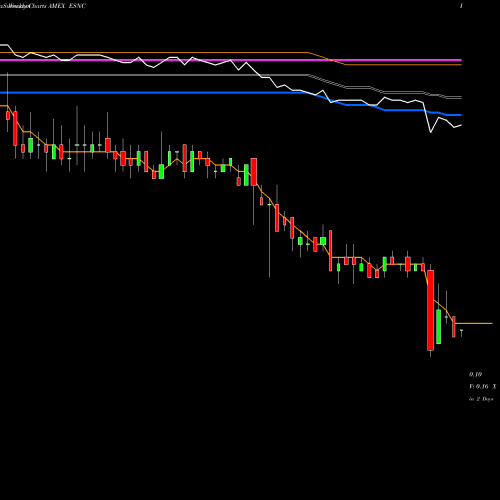Select the tall green candle after the biggest drop
500x500 pixels.
coord(438,327)
